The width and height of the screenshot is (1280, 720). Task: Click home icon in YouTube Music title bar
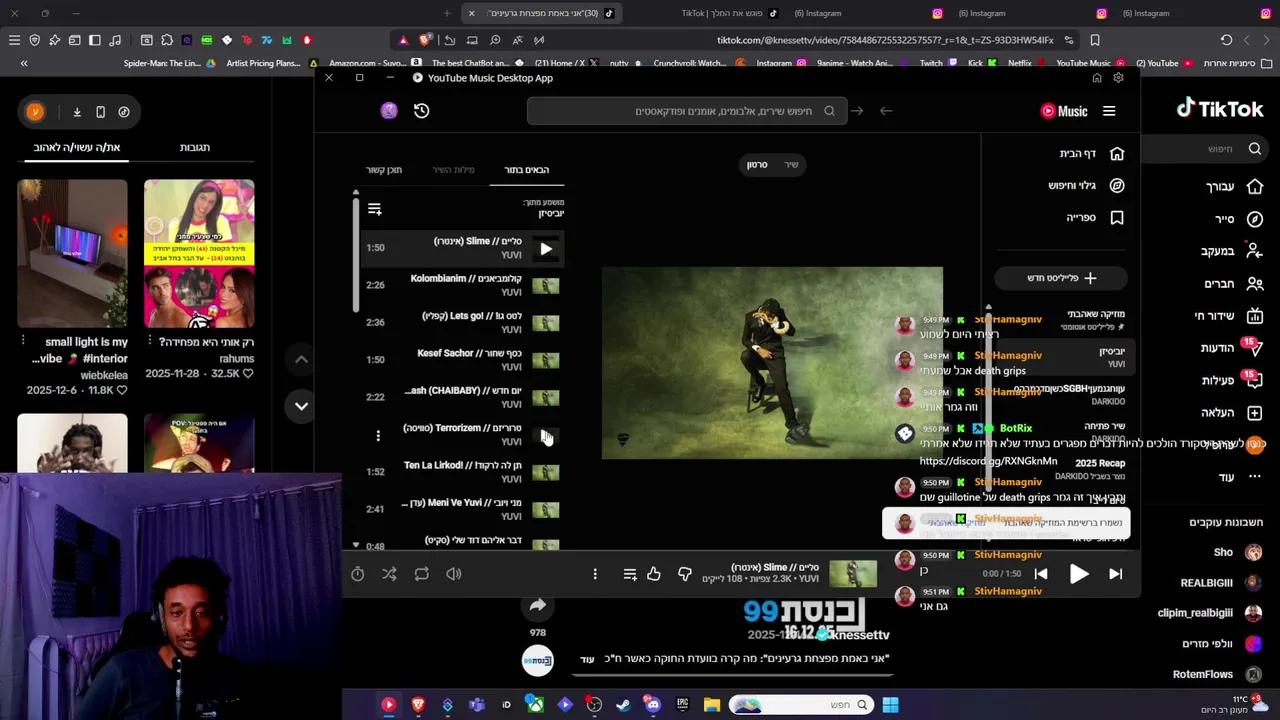[1097, 78]
